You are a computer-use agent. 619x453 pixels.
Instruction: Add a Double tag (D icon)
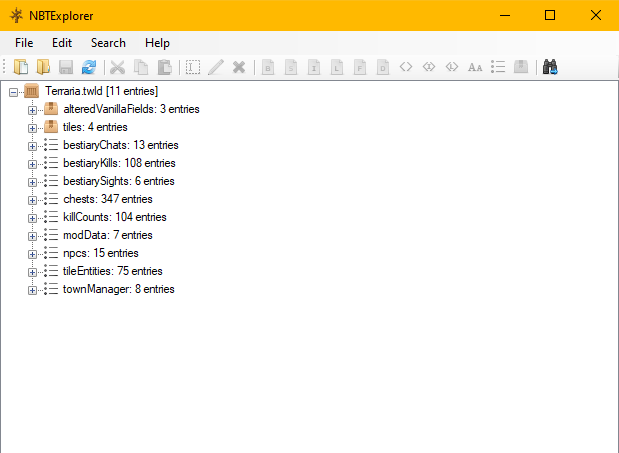pyautogui.click(x=383, y=67)
